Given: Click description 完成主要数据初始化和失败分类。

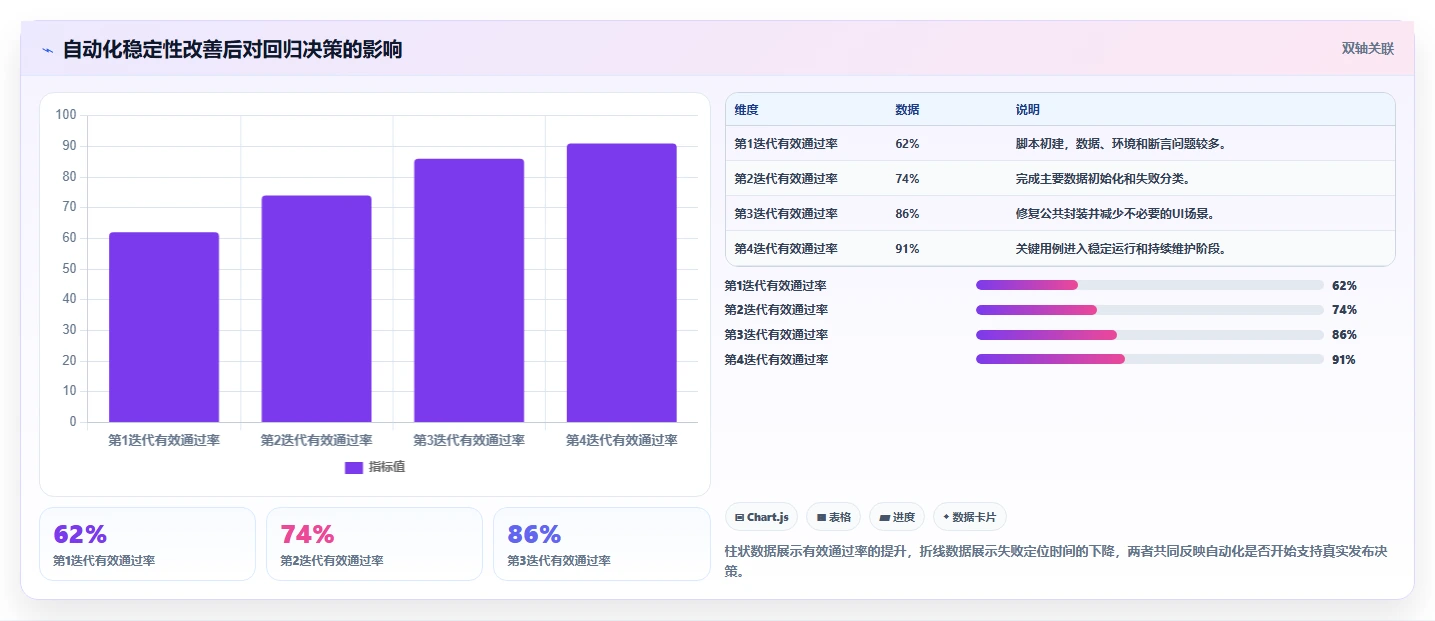Looking at the screenshot, I should click(1102, 179).
